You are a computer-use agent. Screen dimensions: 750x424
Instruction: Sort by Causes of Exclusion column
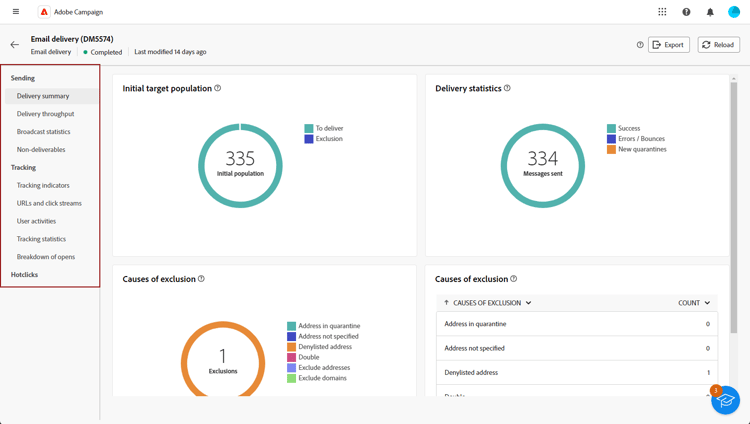point(488,303)
